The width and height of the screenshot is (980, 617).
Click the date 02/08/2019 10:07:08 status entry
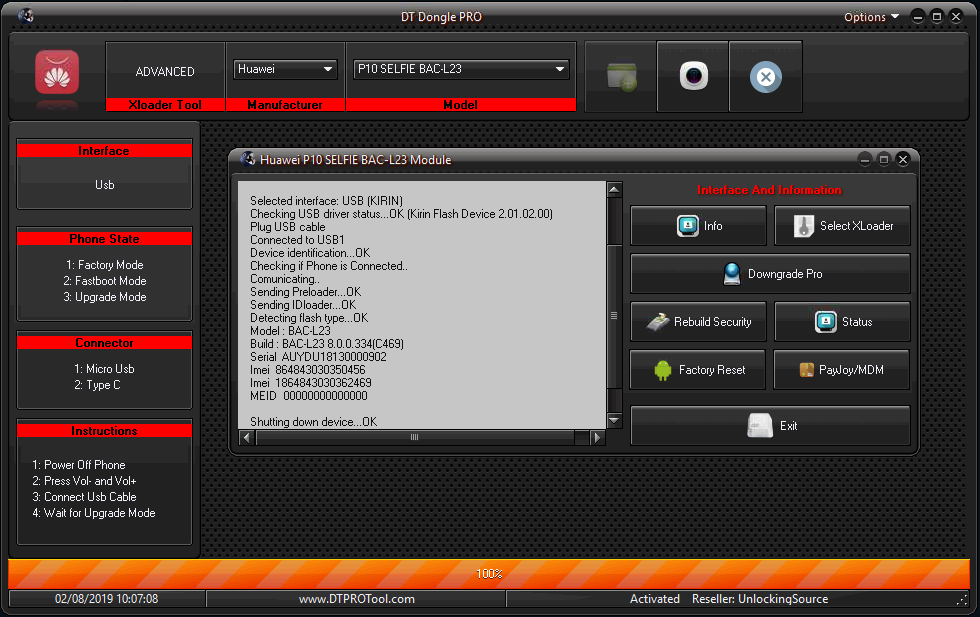coord(106,599)
